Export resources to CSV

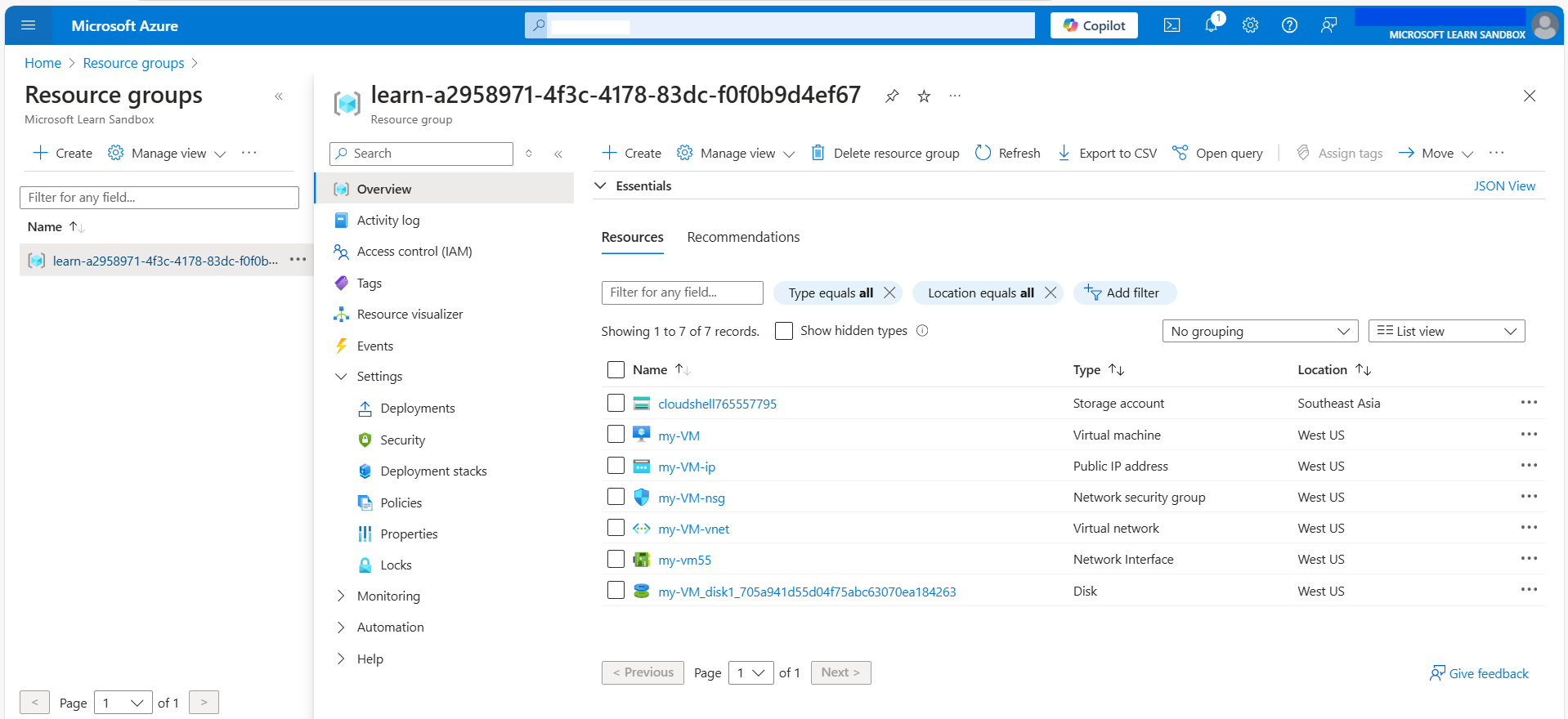point(1107,154)
